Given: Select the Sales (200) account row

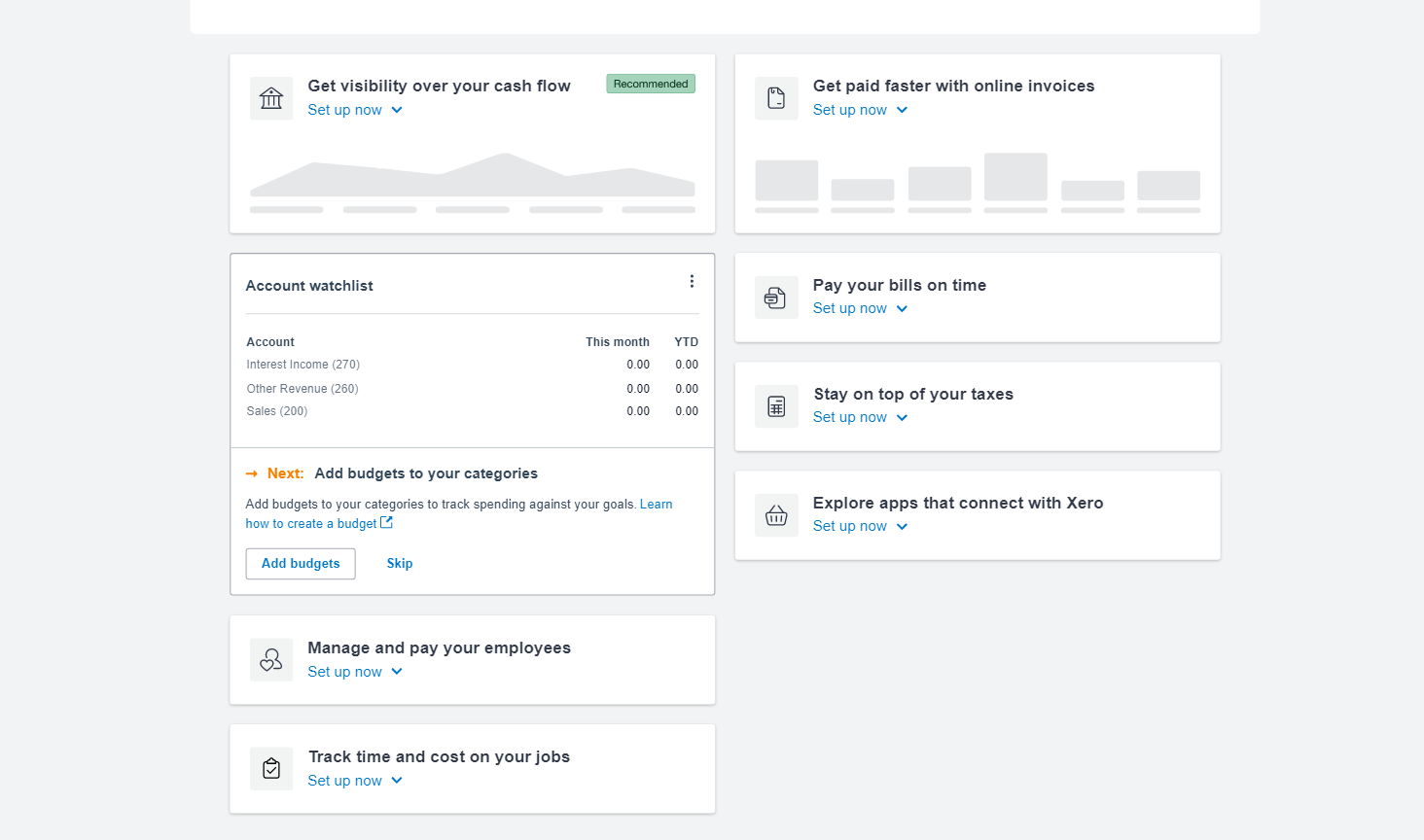Looking at the screenshot, I should point(277,411).
